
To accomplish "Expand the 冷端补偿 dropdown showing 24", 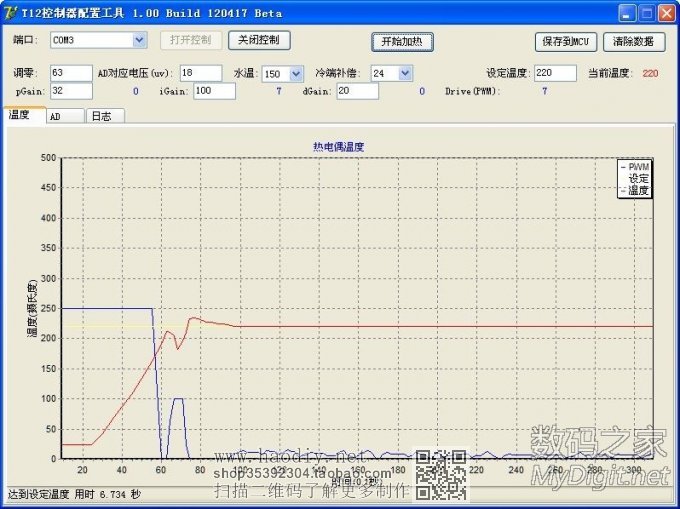I will coord(405,73).
